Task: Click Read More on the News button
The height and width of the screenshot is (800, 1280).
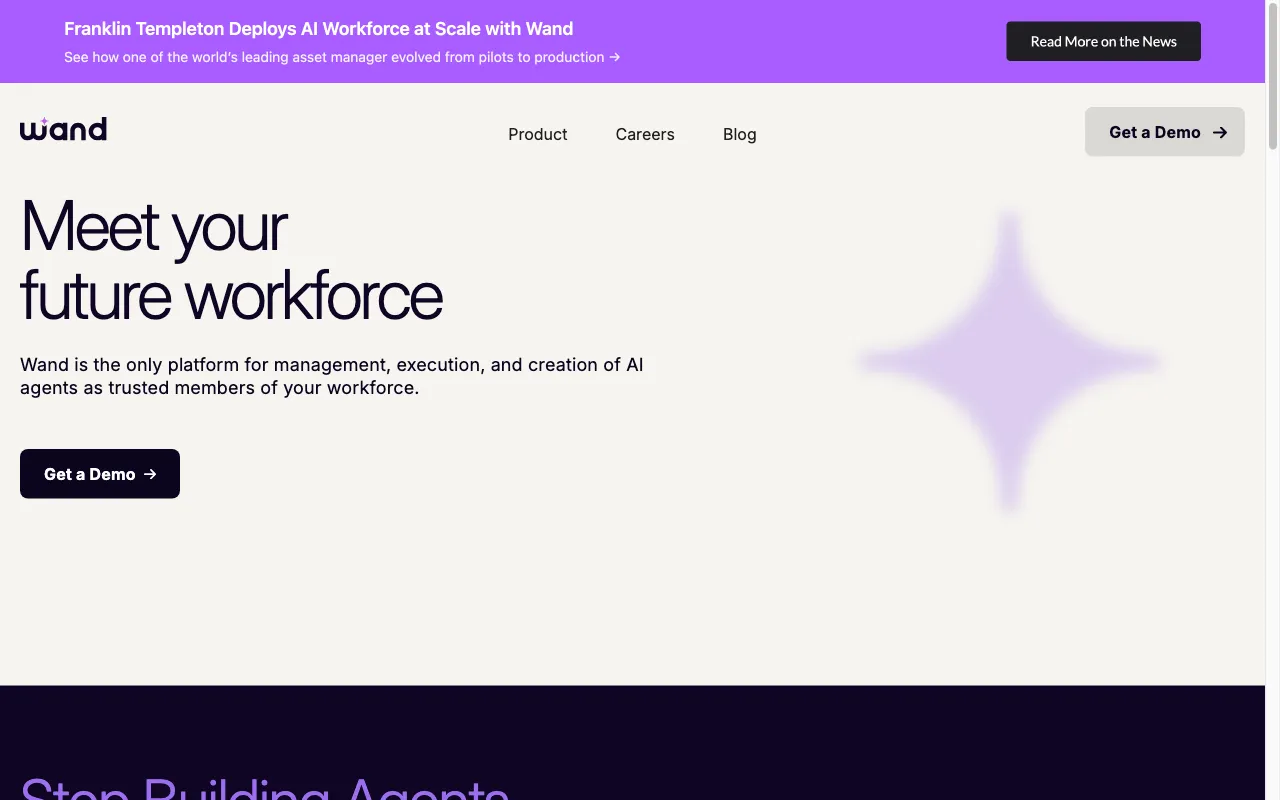Action: (x=1103, y=41)
